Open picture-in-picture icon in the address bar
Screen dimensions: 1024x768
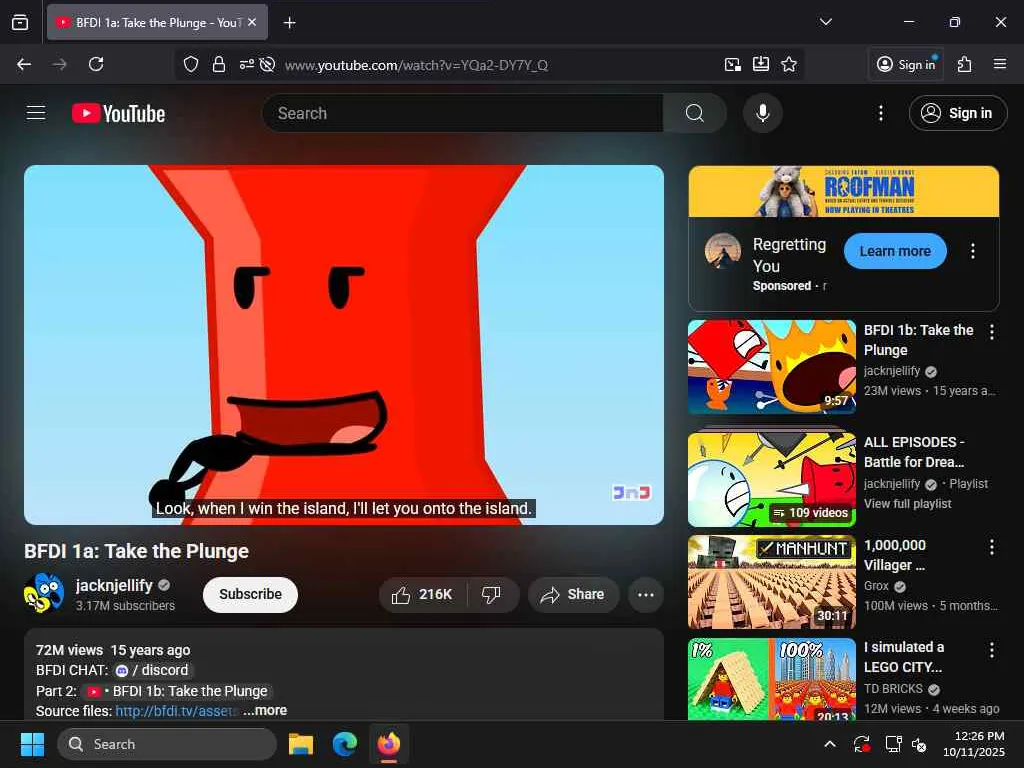(x=733, y=64)
